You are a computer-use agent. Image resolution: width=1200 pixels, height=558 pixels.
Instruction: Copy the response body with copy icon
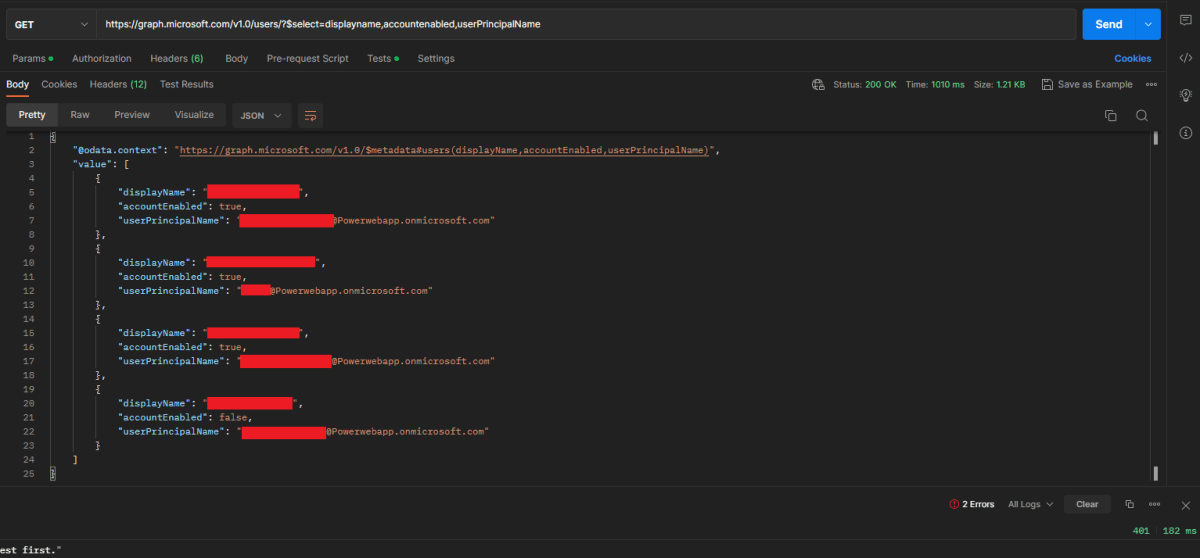coord(1110,115)
